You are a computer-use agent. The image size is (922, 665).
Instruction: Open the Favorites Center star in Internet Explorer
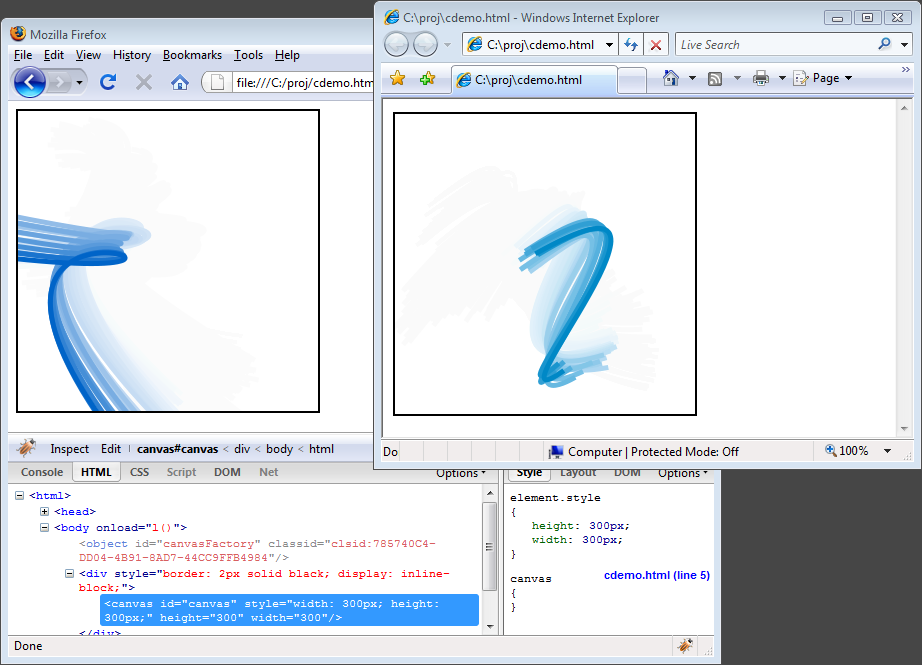[397, 77]
